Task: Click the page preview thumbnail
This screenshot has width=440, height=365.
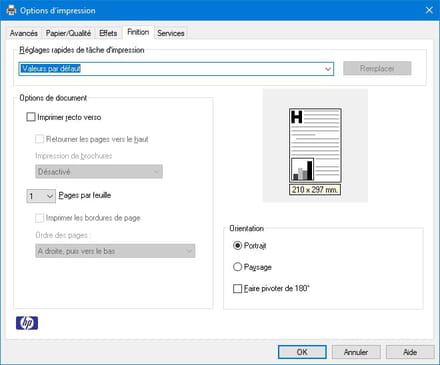Action: pos(315,145)
